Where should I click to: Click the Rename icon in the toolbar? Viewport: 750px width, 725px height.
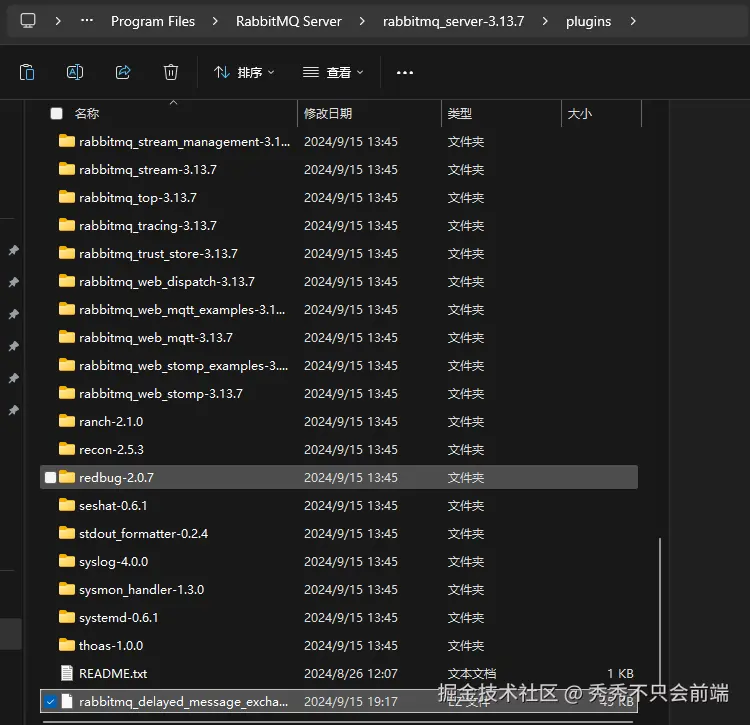[75, 73]
